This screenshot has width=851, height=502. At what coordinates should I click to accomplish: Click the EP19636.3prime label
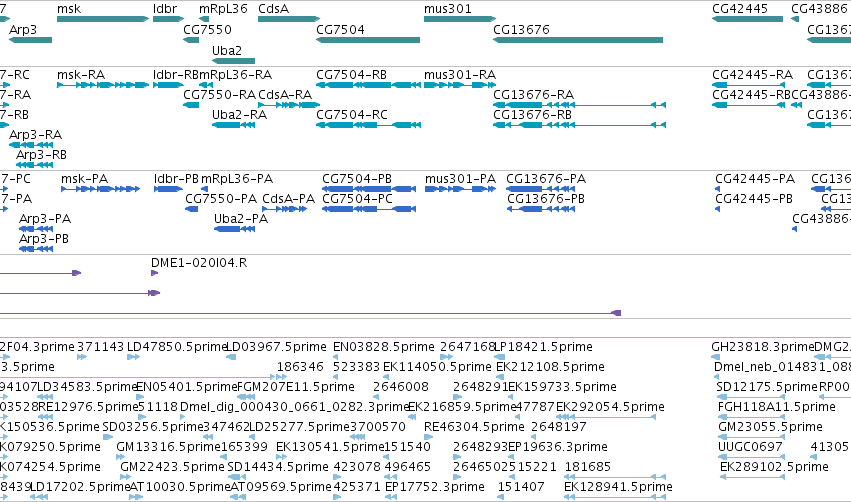(557, 447)
